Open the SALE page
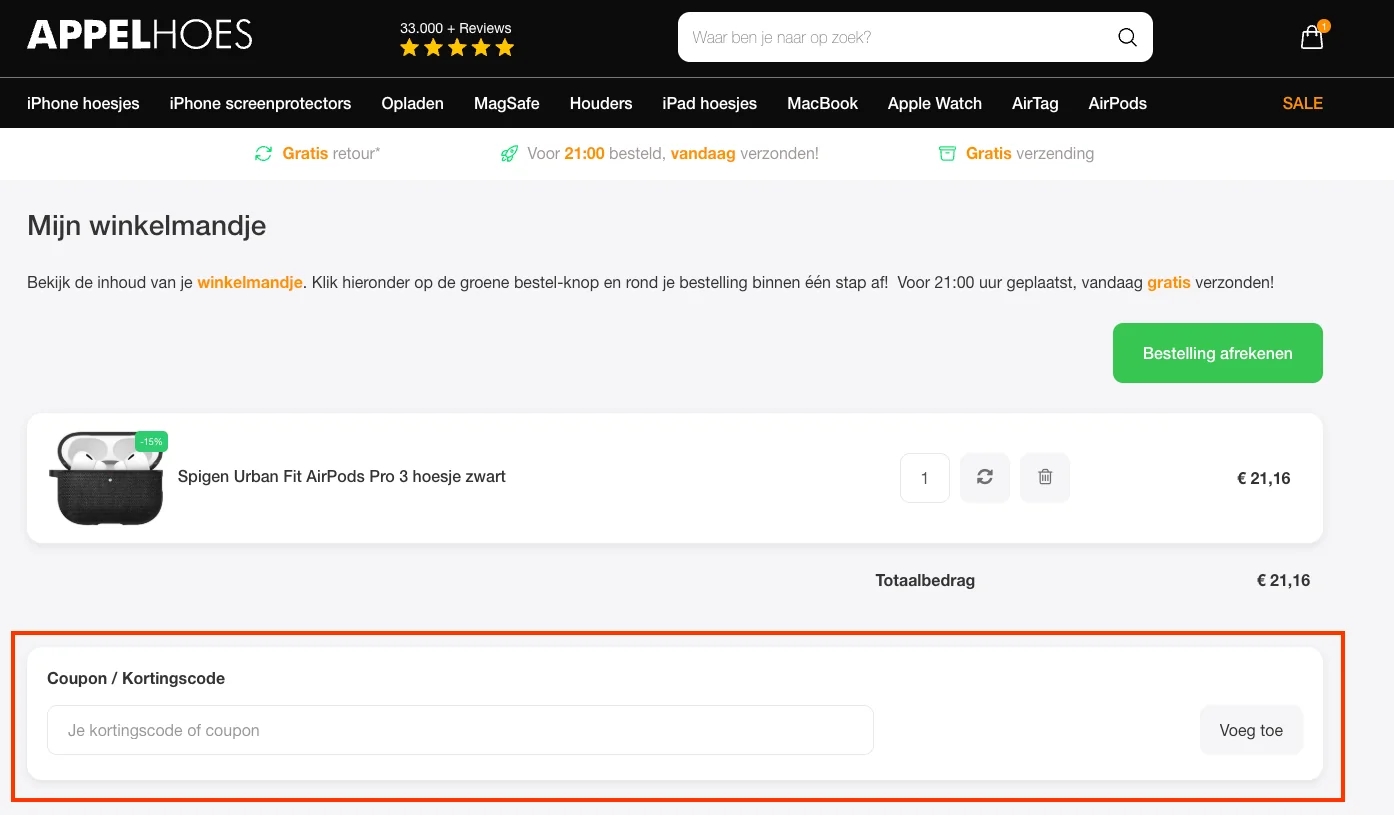1394x815 pixels. 1302,103
